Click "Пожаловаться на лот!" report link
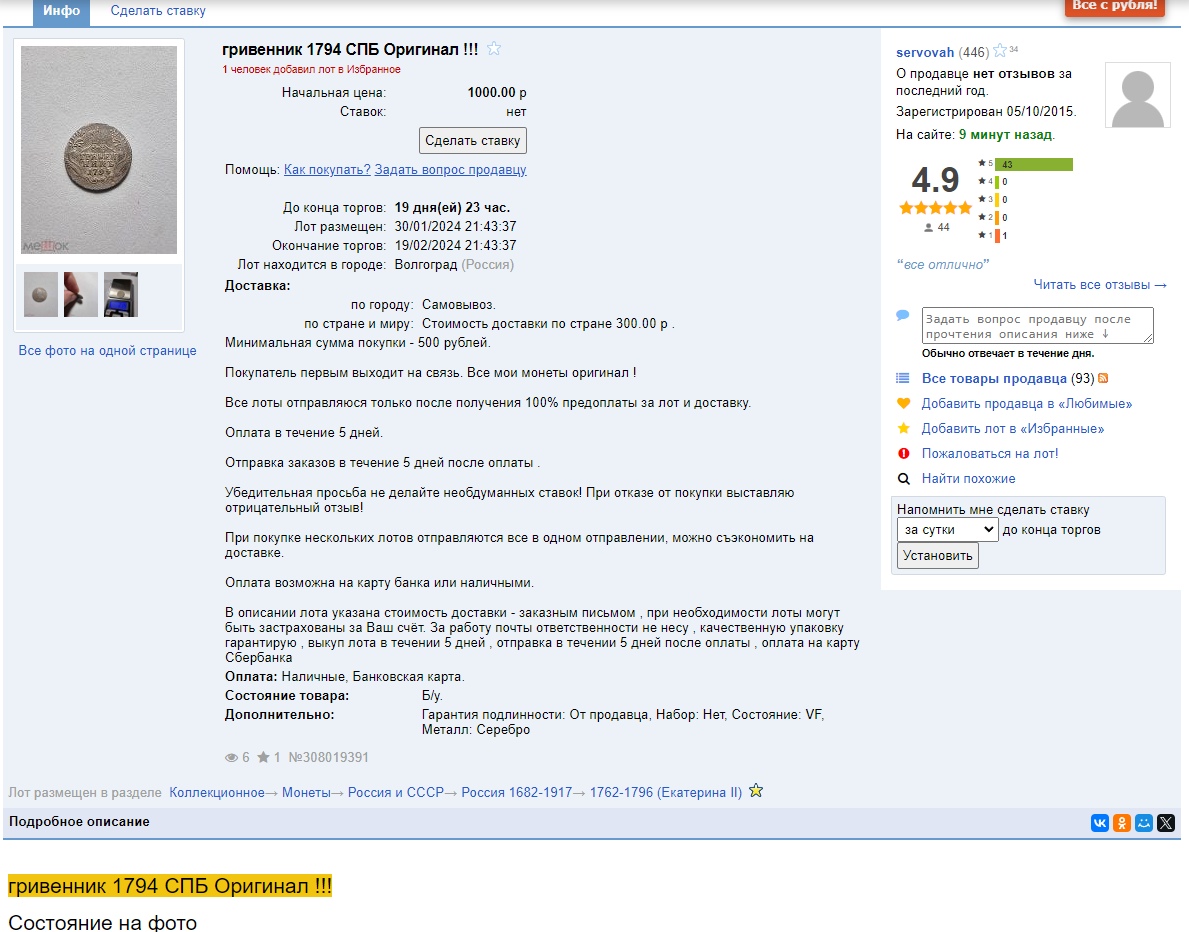This screenshot has width=1189, height=932. tap(989, 454)
